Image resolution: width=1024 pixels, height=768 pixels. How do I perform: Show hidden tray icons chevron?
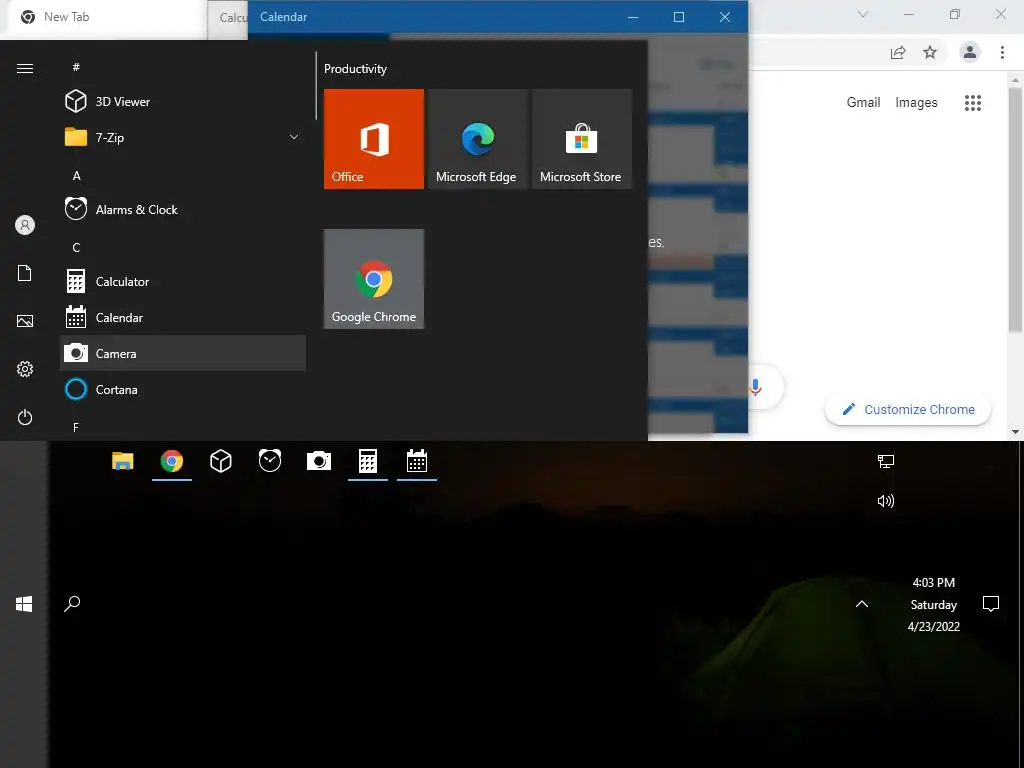(x=862, y=604)
